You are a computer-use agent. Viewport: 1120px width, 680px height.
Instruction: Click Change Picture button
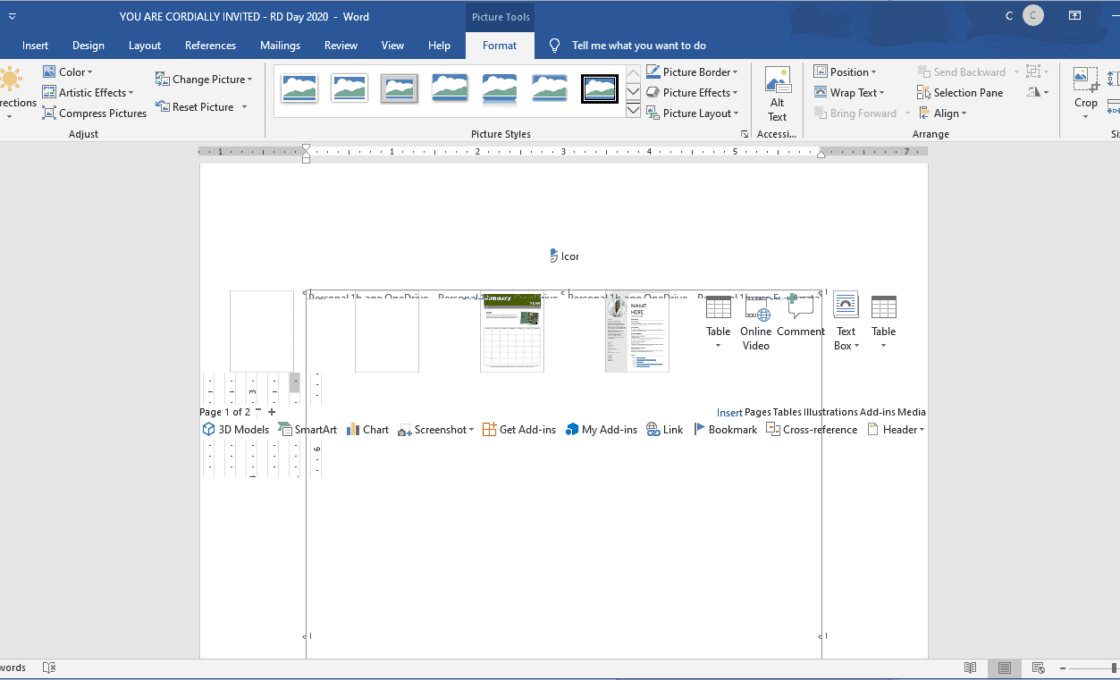coord(204,80)
